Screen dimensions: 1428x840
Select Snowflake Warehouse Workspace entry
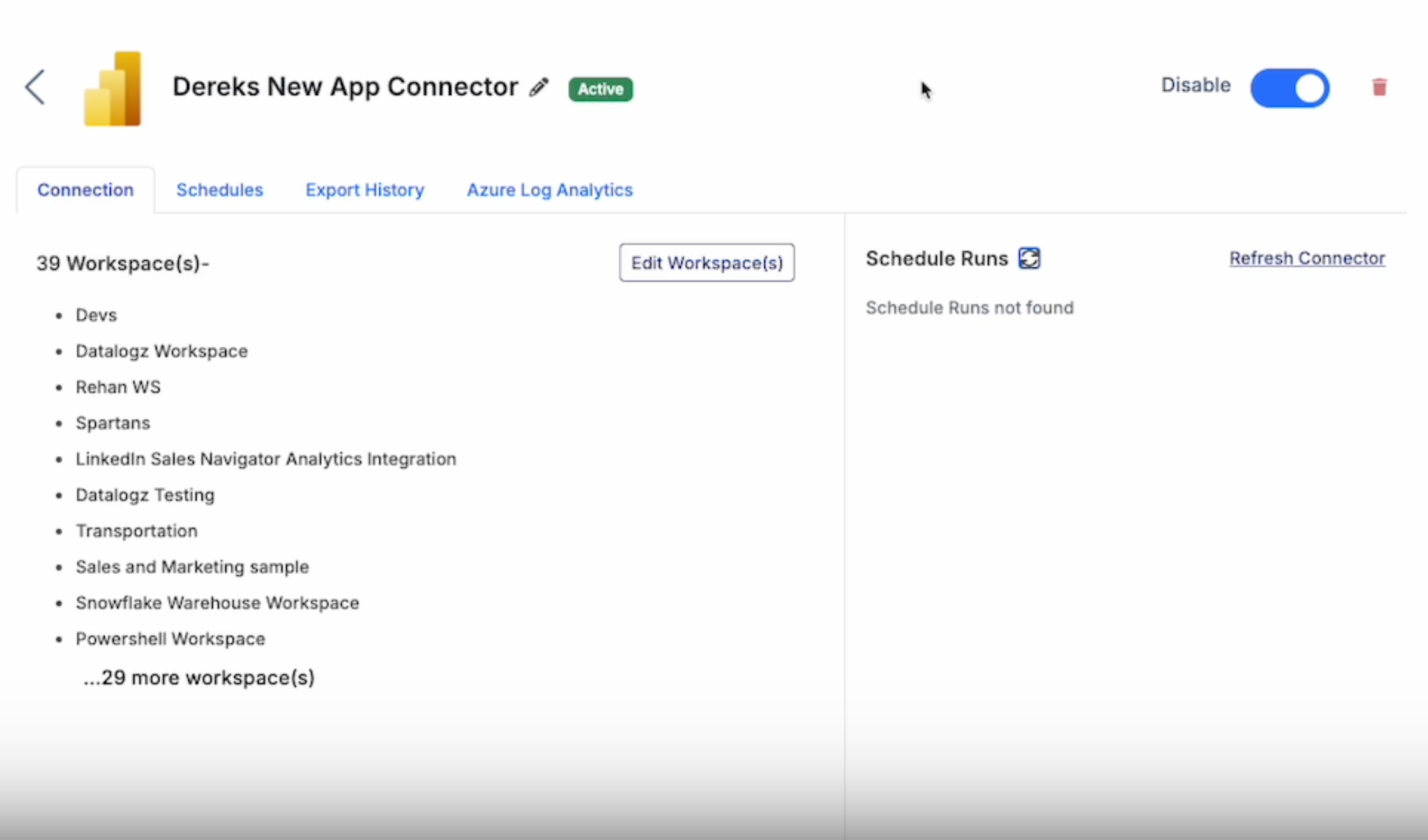(217, 603)
